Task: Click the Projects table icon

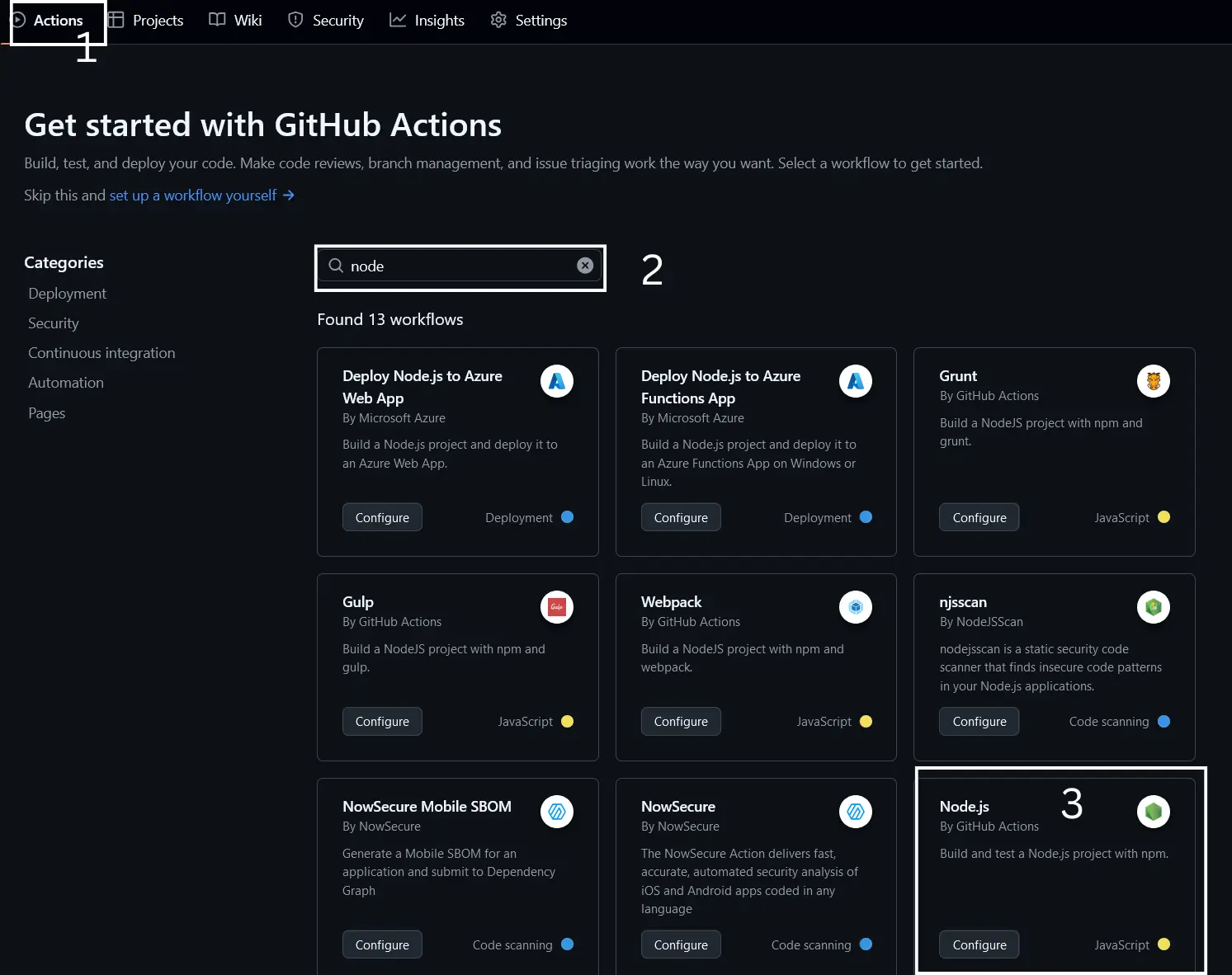Action: pyautogui.click(x=116, y=20)
